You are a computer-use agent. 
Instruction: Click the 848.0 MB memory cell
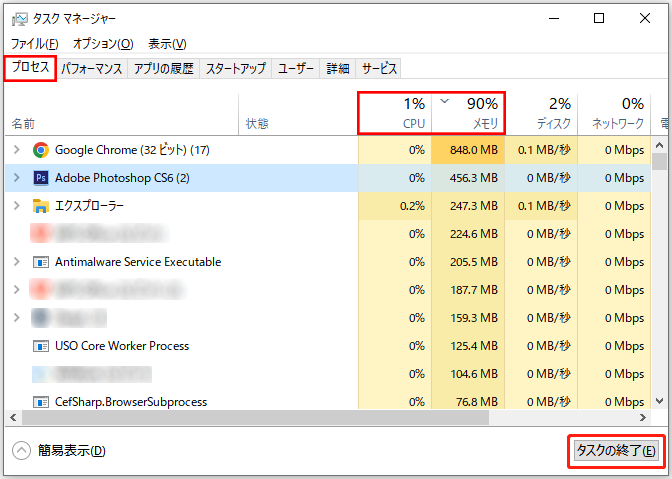tap(468, 150)
